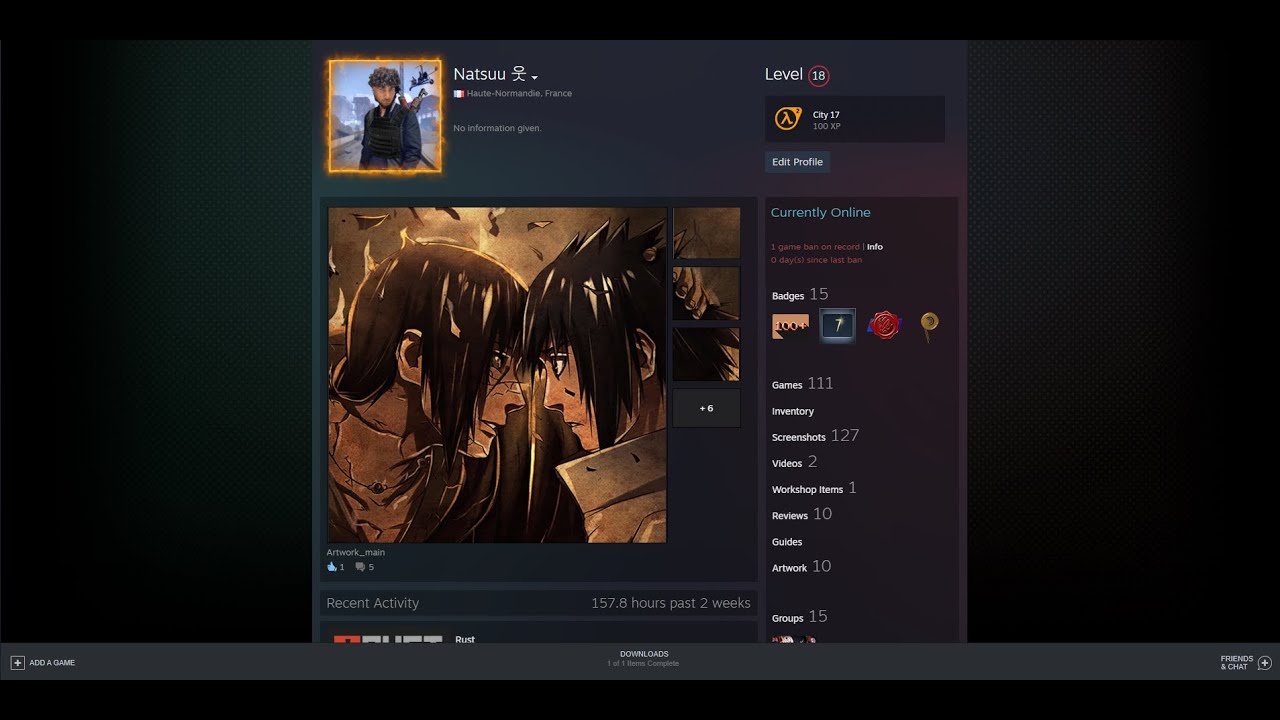Open the Downloads status in bottom bar
Screen dimensions: 1280x720
click(x=643, y=658)
